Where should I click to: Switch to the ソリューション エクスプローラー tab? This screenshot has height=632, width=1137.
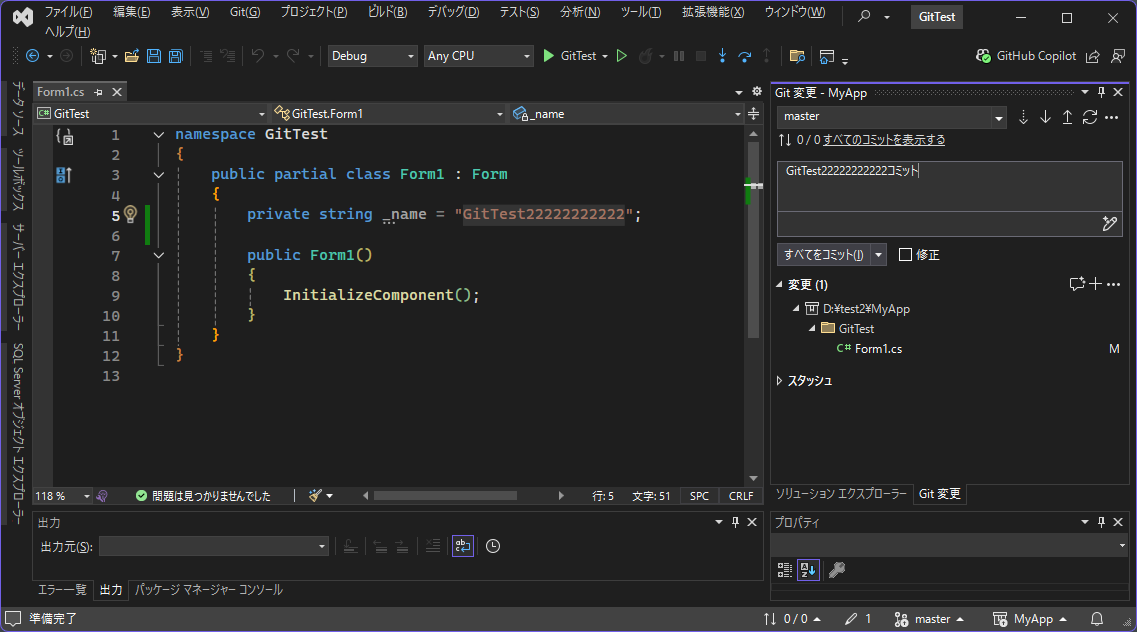[x=841, y=494]
